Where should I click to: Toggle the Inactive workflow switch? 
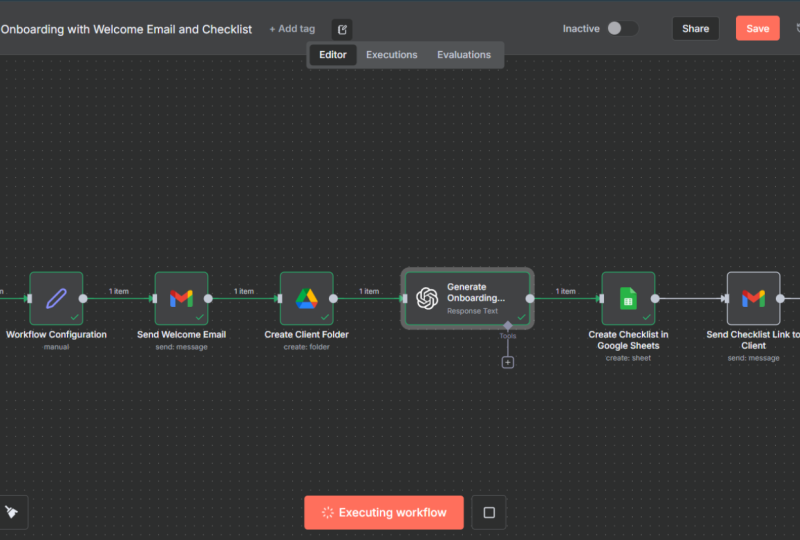(x=622, y=29)
